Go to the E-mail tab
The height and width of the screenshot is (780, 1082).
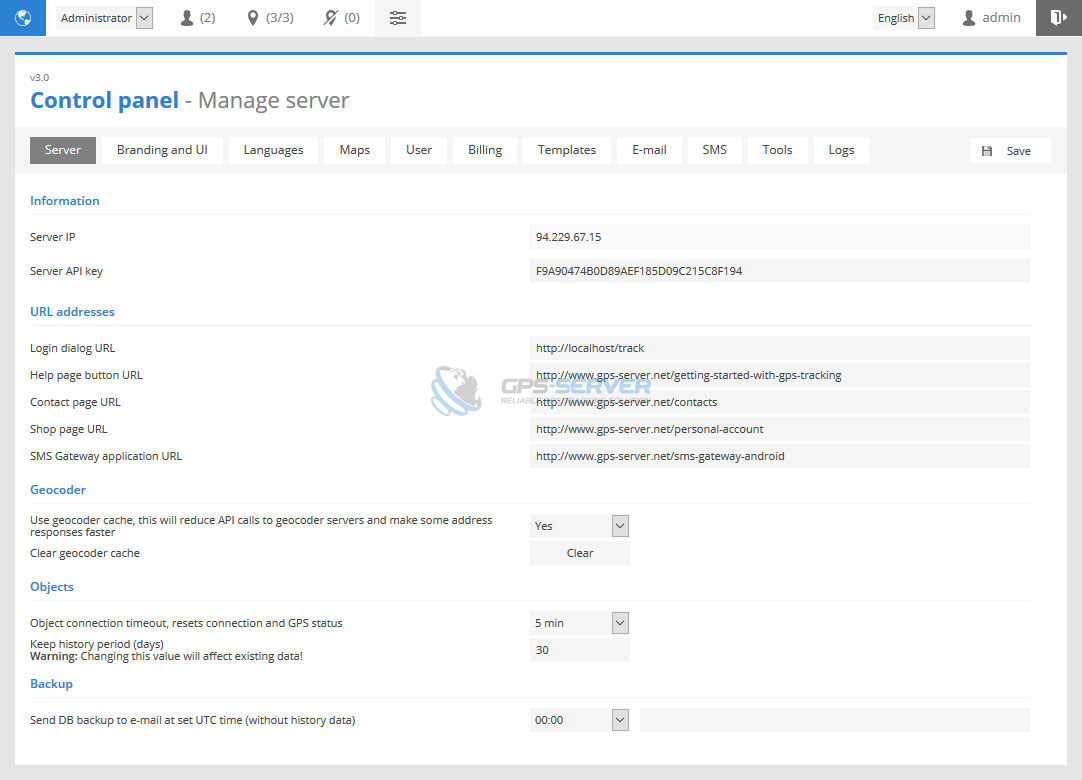point(649,150)
